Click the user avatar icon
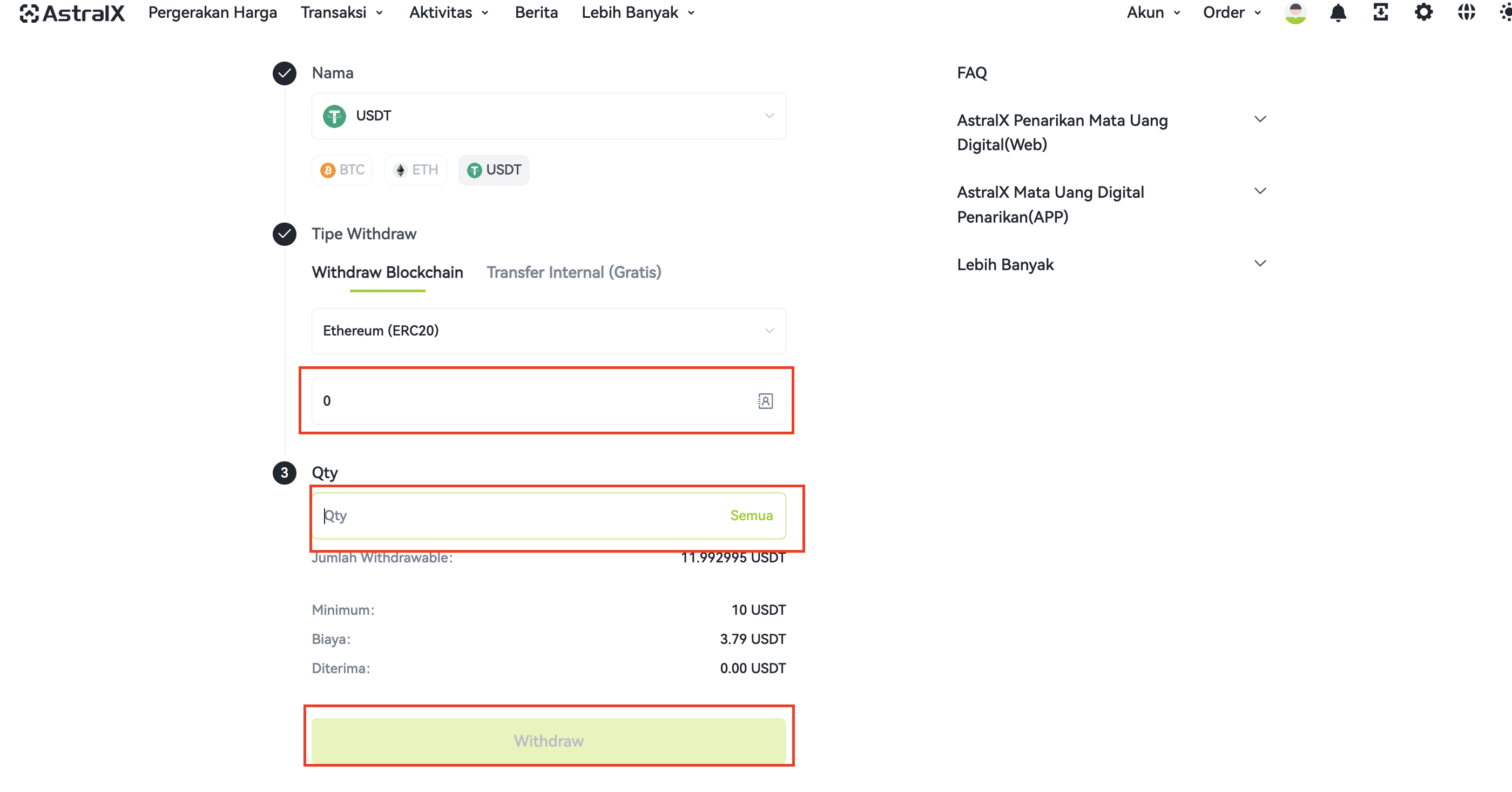This screenshot has width=1512, height=792. click(1295, 12)
